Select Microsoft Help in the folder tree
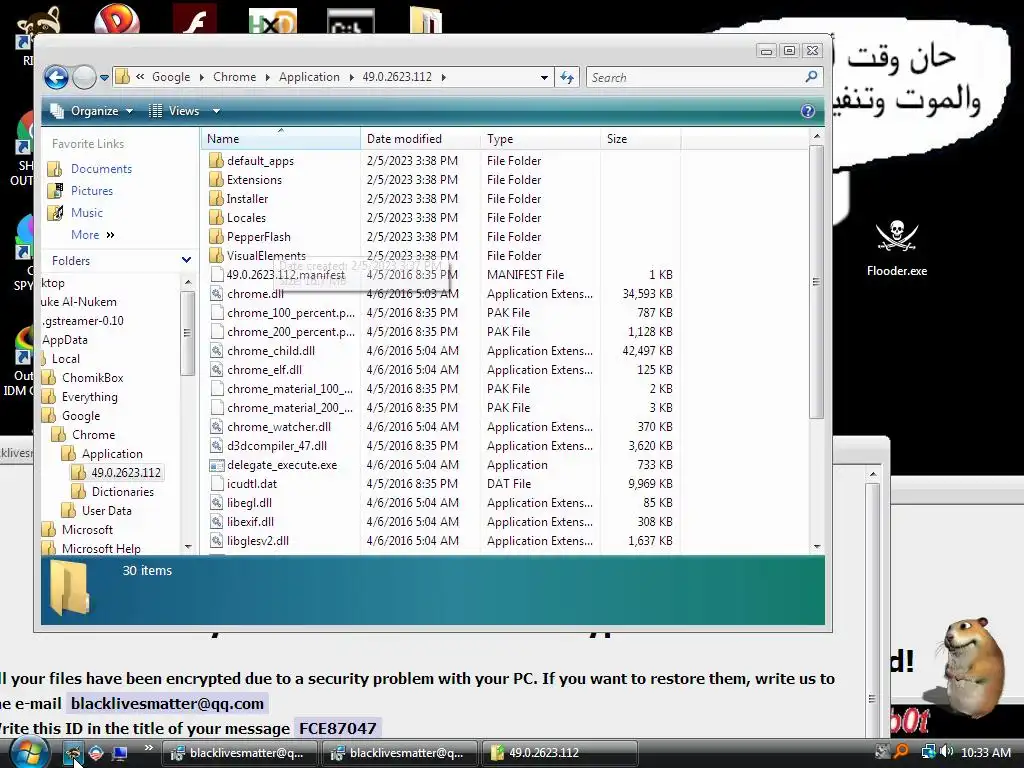Image resolution: width=1024 pixels, height=768 pixels. (x=101, y=549)
